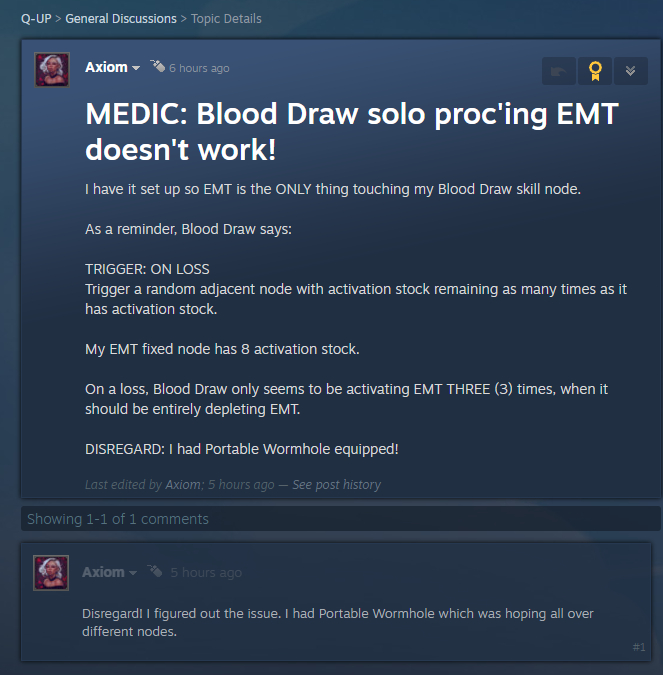Click the flag/report button on the post
This screenshot has width=663, height=675.
(x=558, y=71)
